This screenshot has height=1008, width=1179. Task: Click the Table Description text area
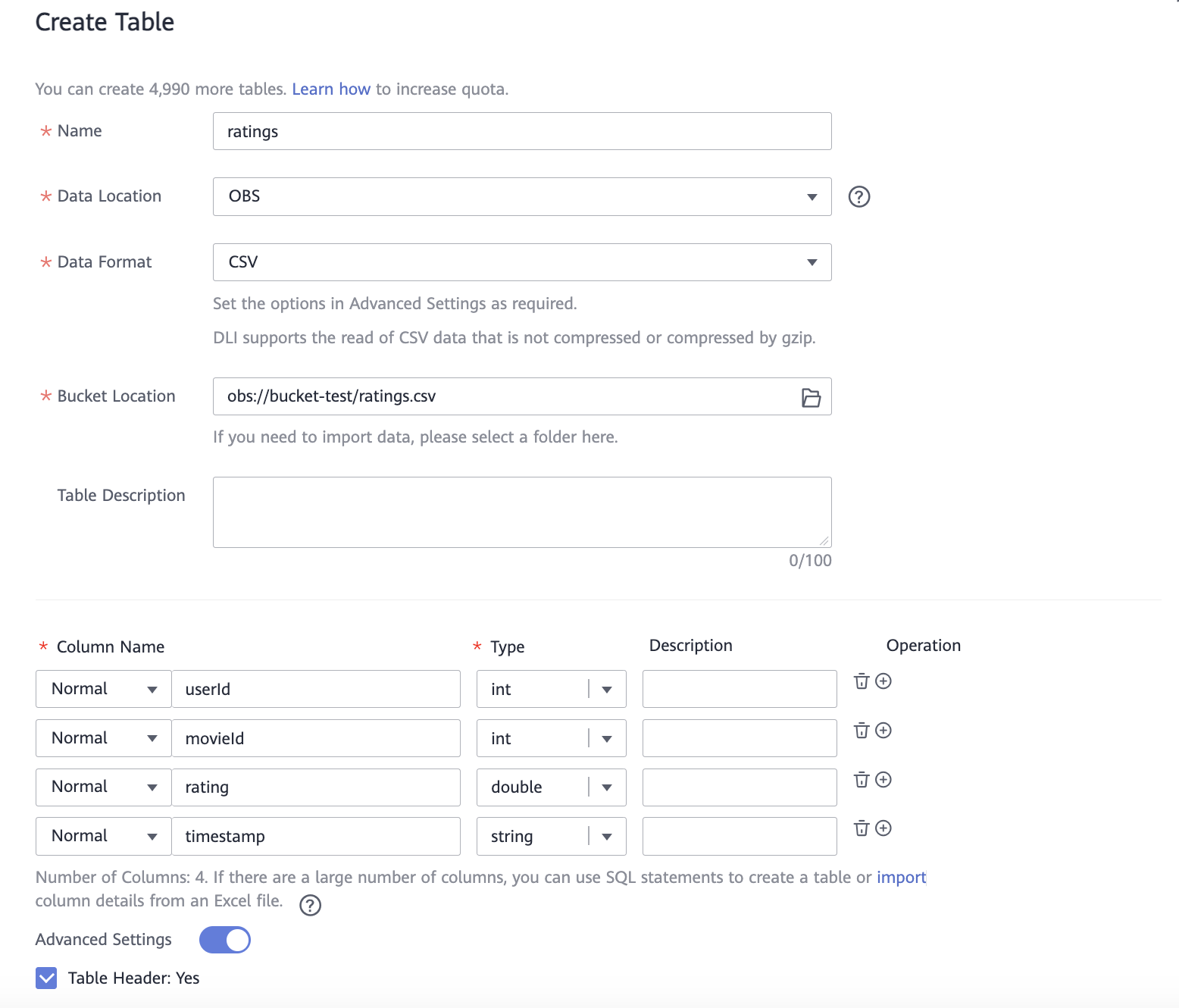coord(521,512)
